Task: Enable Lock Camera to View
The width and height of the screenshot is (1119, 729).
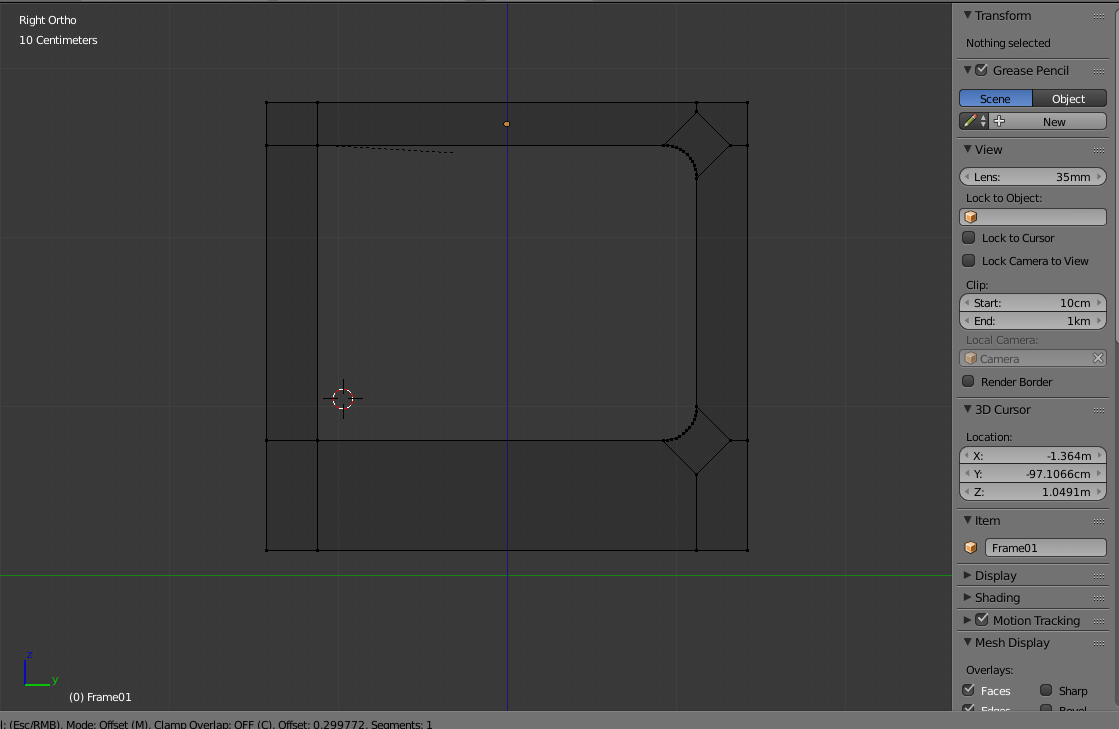Action: click(x=968, y=260)
